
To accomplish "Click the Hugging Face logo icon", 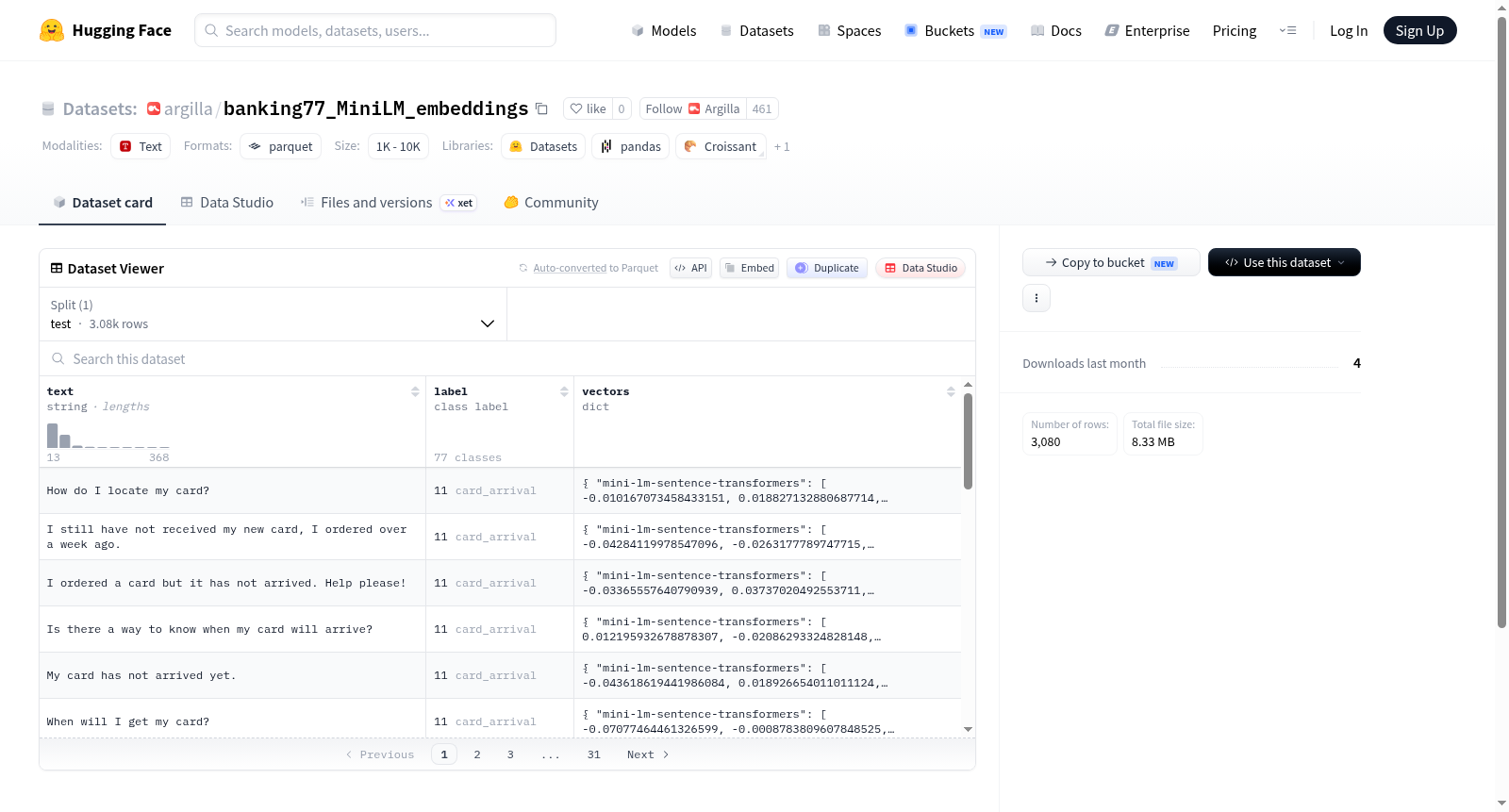I will [x=52, y=30].
